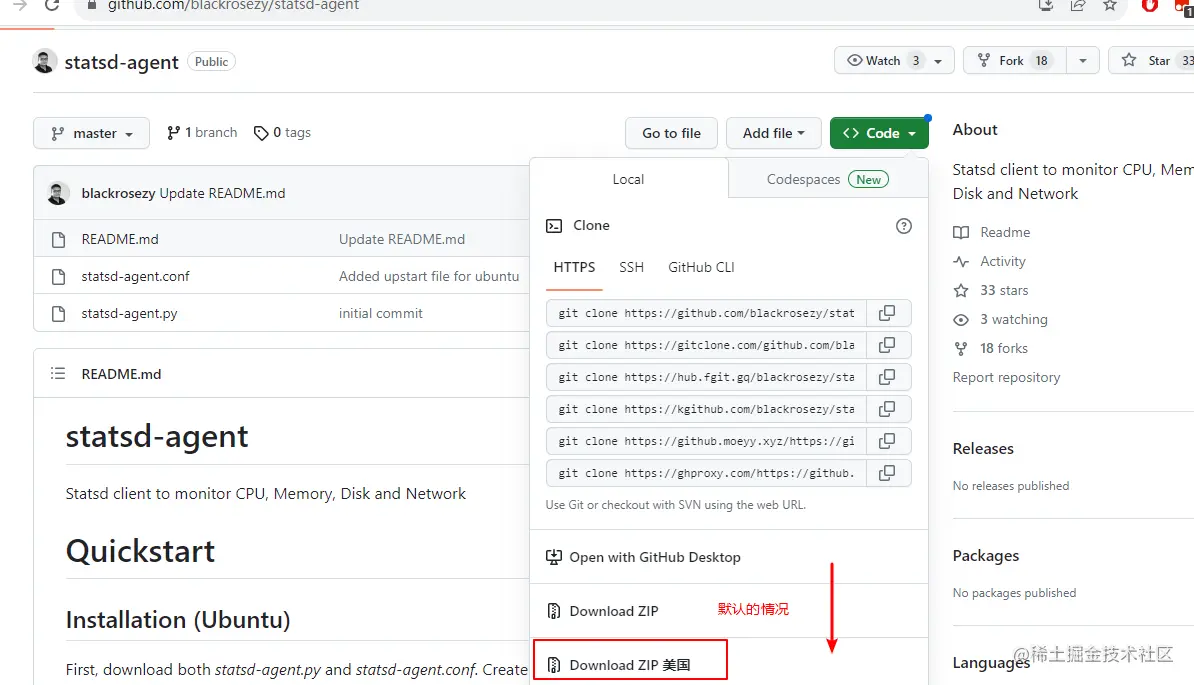Open the 33 stars link

click(991, 290)
